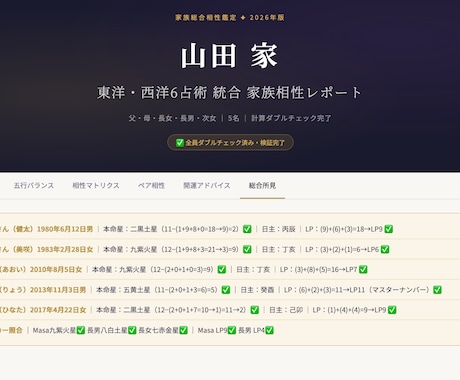Click the green check icon inside the verification badge
This screenshot has height=380, width=460.
[x=180, y=143]
